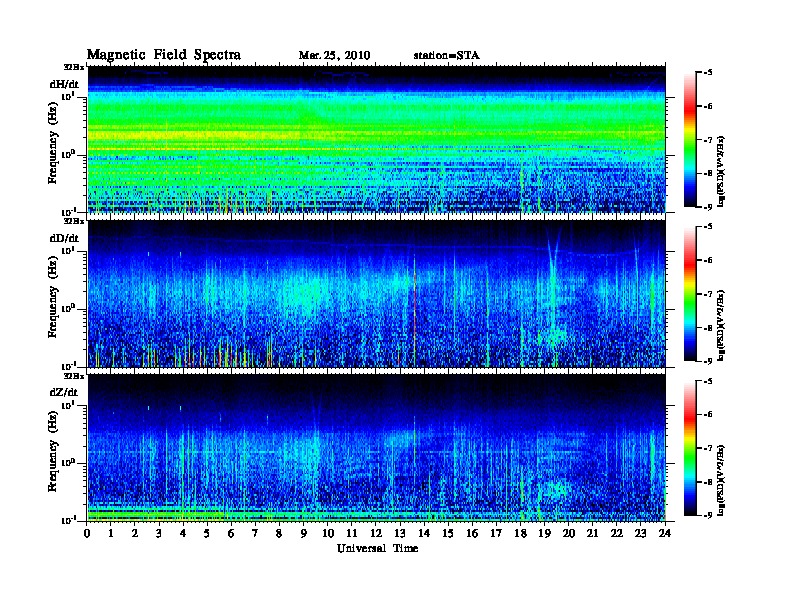Viewport: 792px width, 612px height.
Task: Click hour "10" on the Universal Time axis
Action: (x=328, y=533)
